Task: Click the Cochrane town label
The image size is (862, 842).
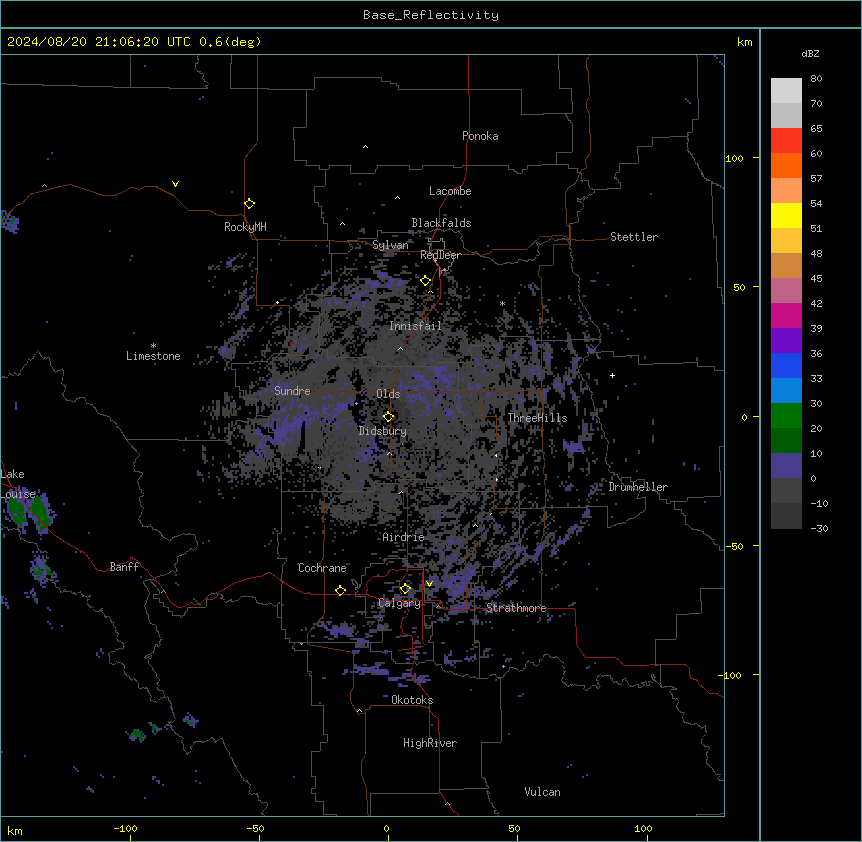Action: coord(322,568)
